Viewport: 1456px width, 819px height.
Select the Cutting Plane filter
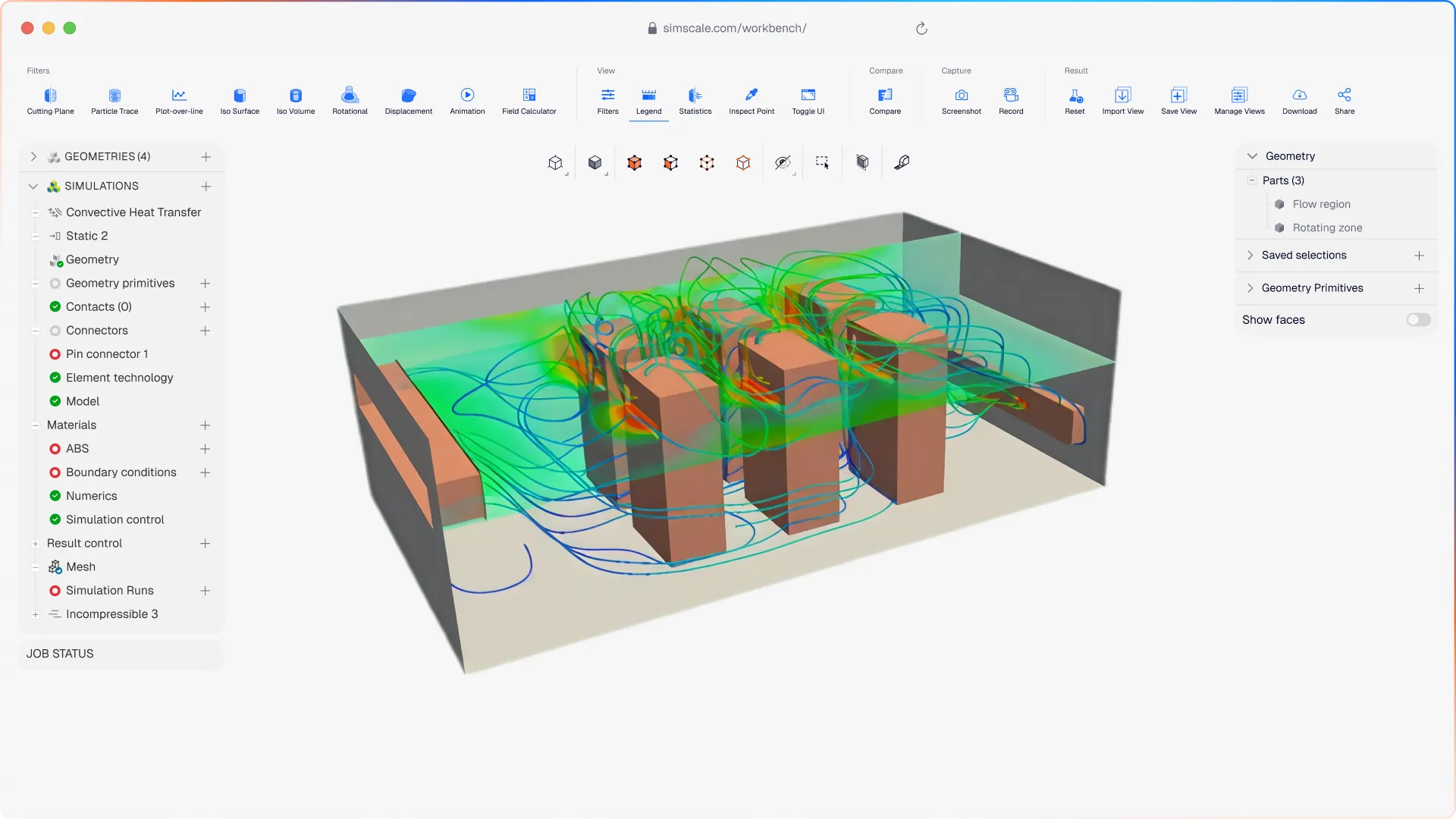pyautogui.click(x=50, y=101)
